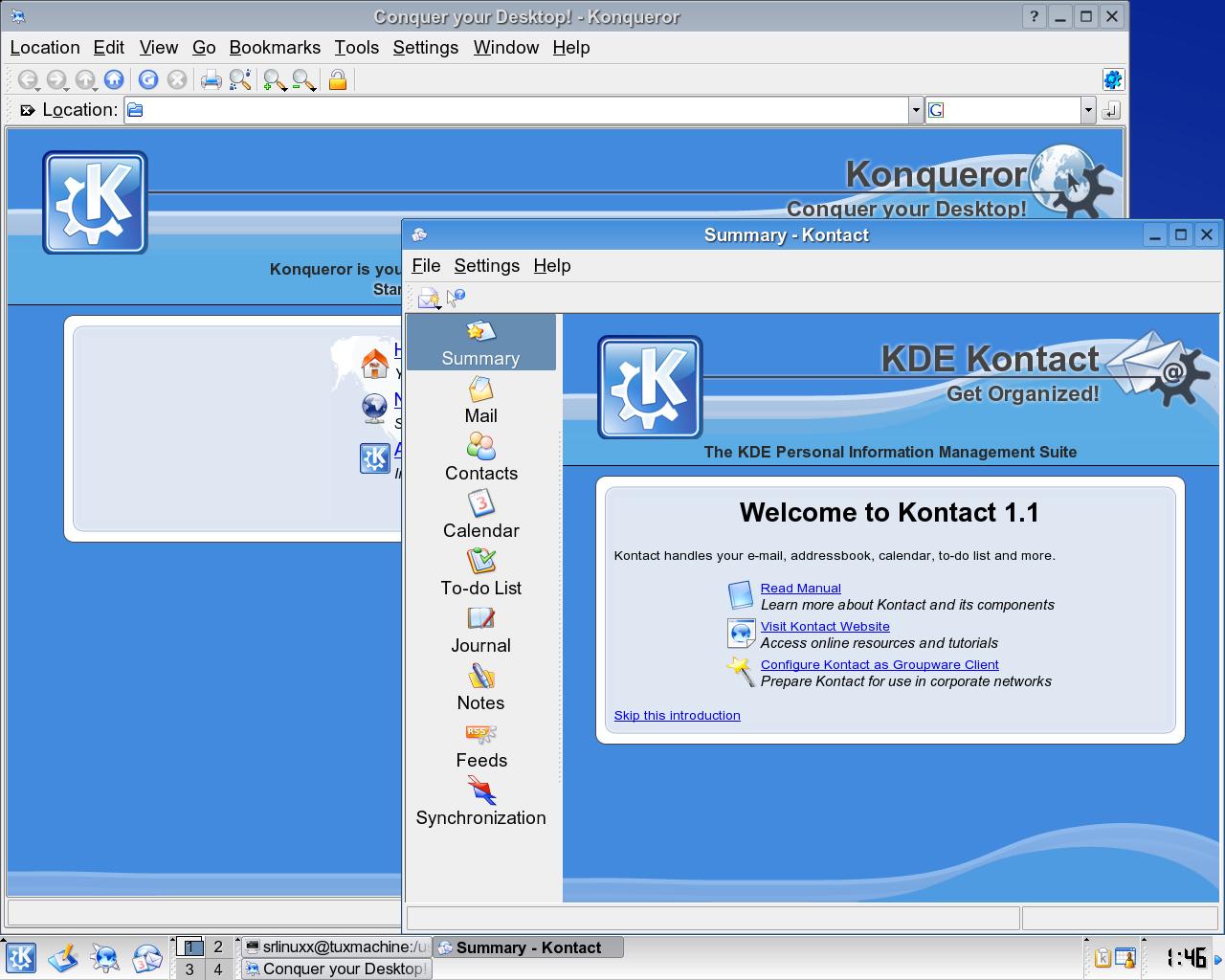Image resolution: width=1225 pixels, height=980 pixels.
Task: Go up one level in Konqueror
Action: [85, 80]
